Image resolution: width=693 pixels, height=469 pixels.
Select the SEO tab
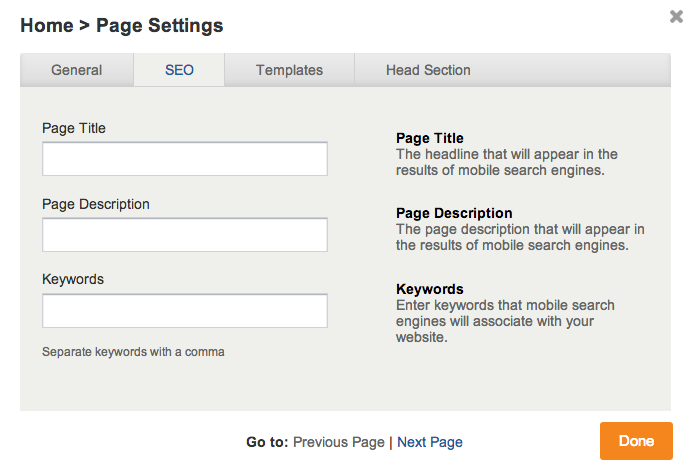coord(179,70)
